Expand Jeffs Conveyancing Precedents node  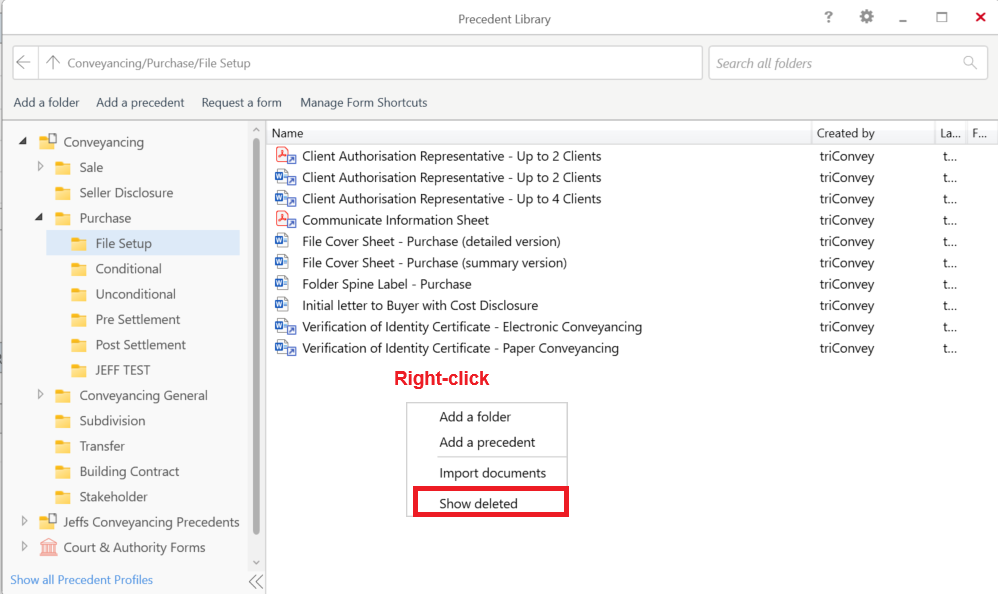24,521
